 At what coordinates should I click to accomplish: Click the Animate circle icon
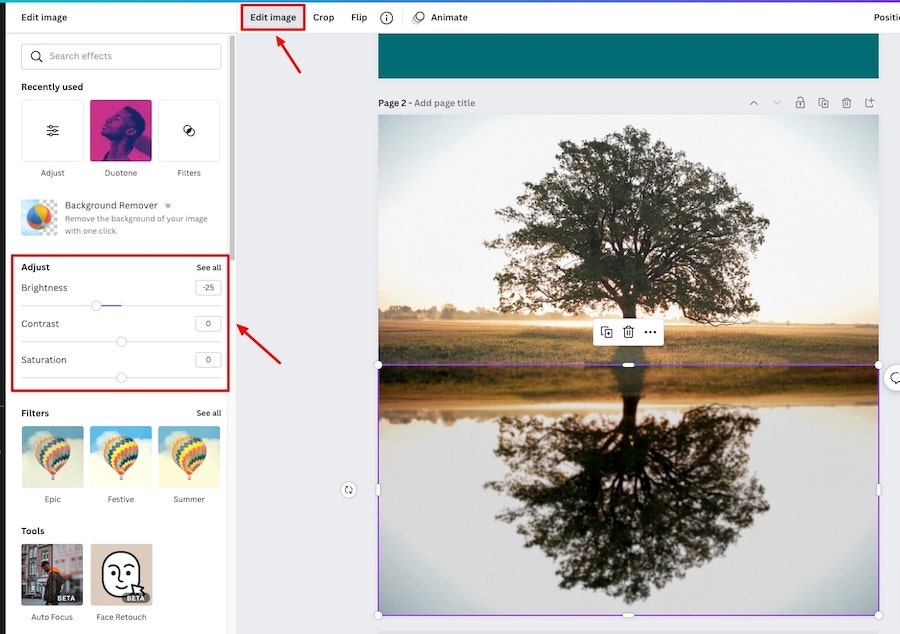(418, 18)
